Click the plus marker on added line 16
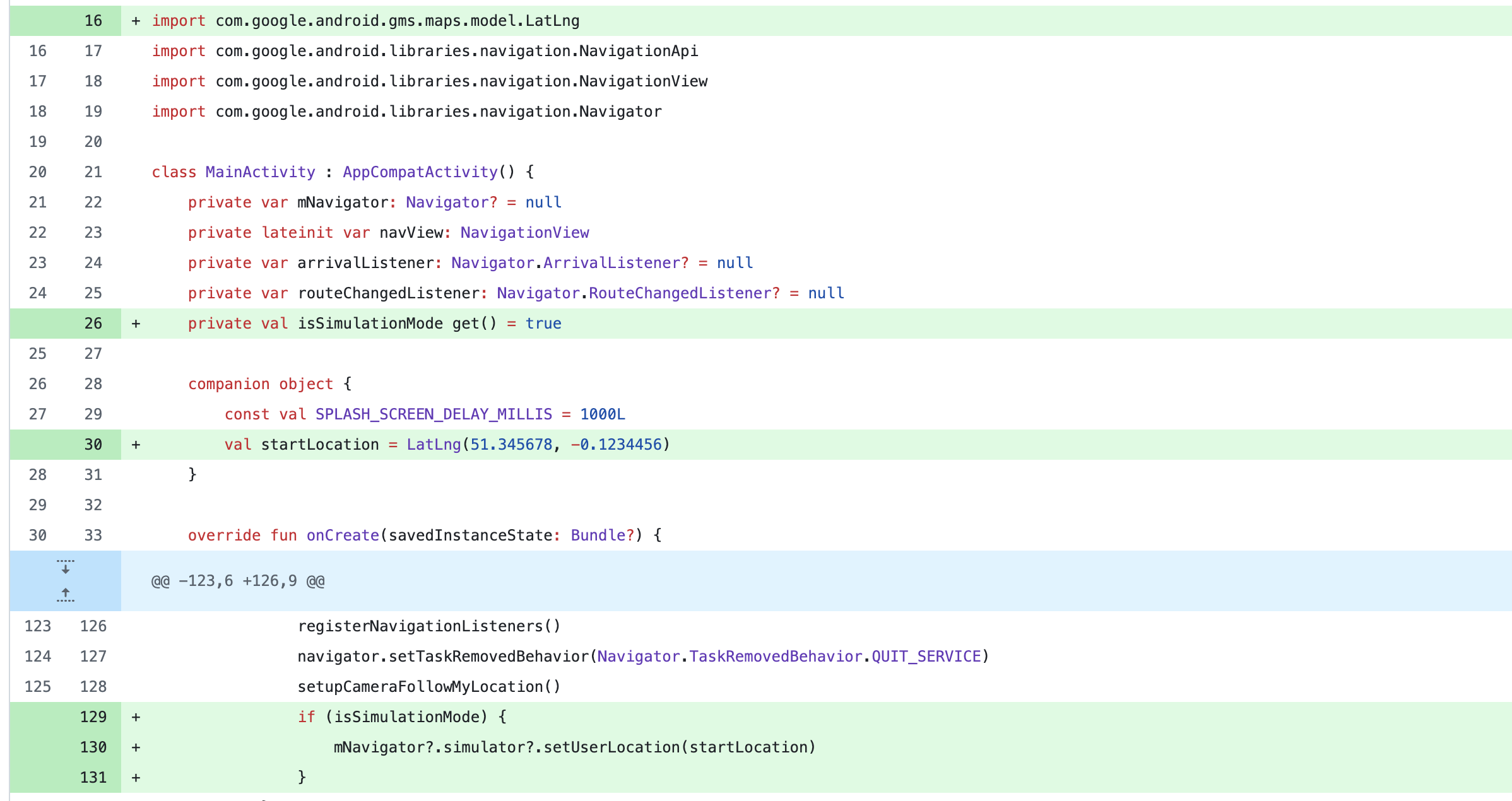 click(136, 21)
